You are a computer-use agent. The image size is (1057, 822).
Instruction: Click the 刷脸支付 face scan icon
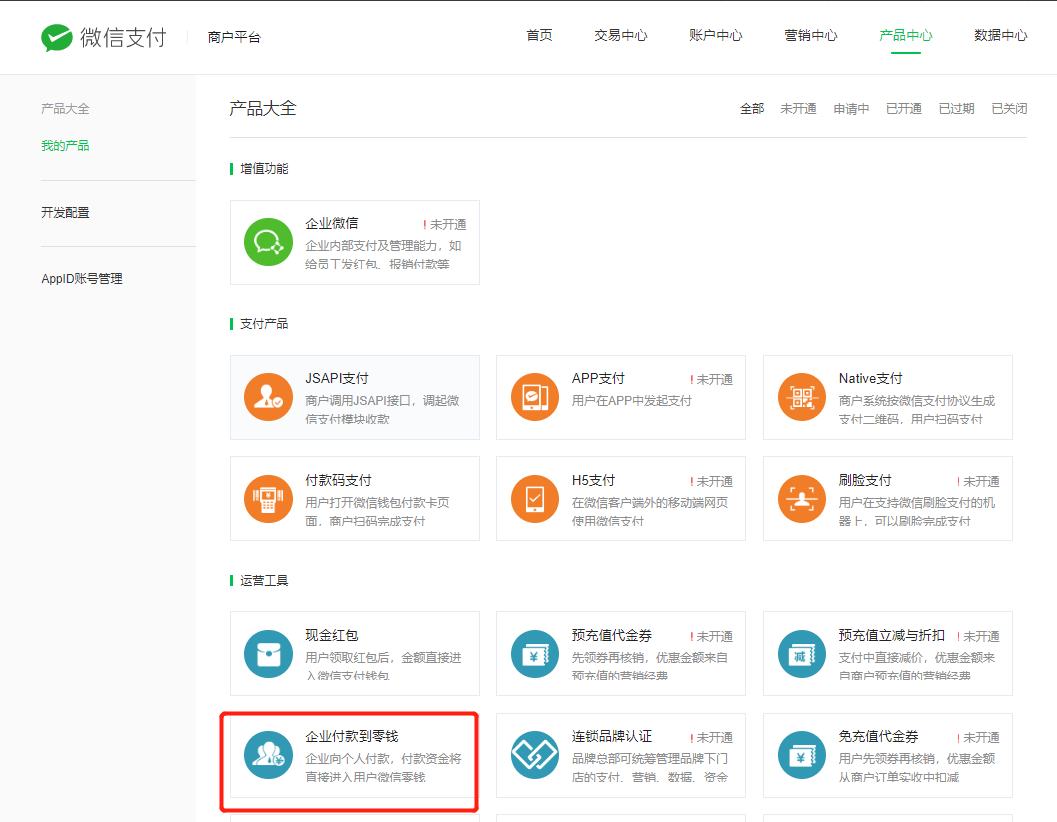click(802, 499)
